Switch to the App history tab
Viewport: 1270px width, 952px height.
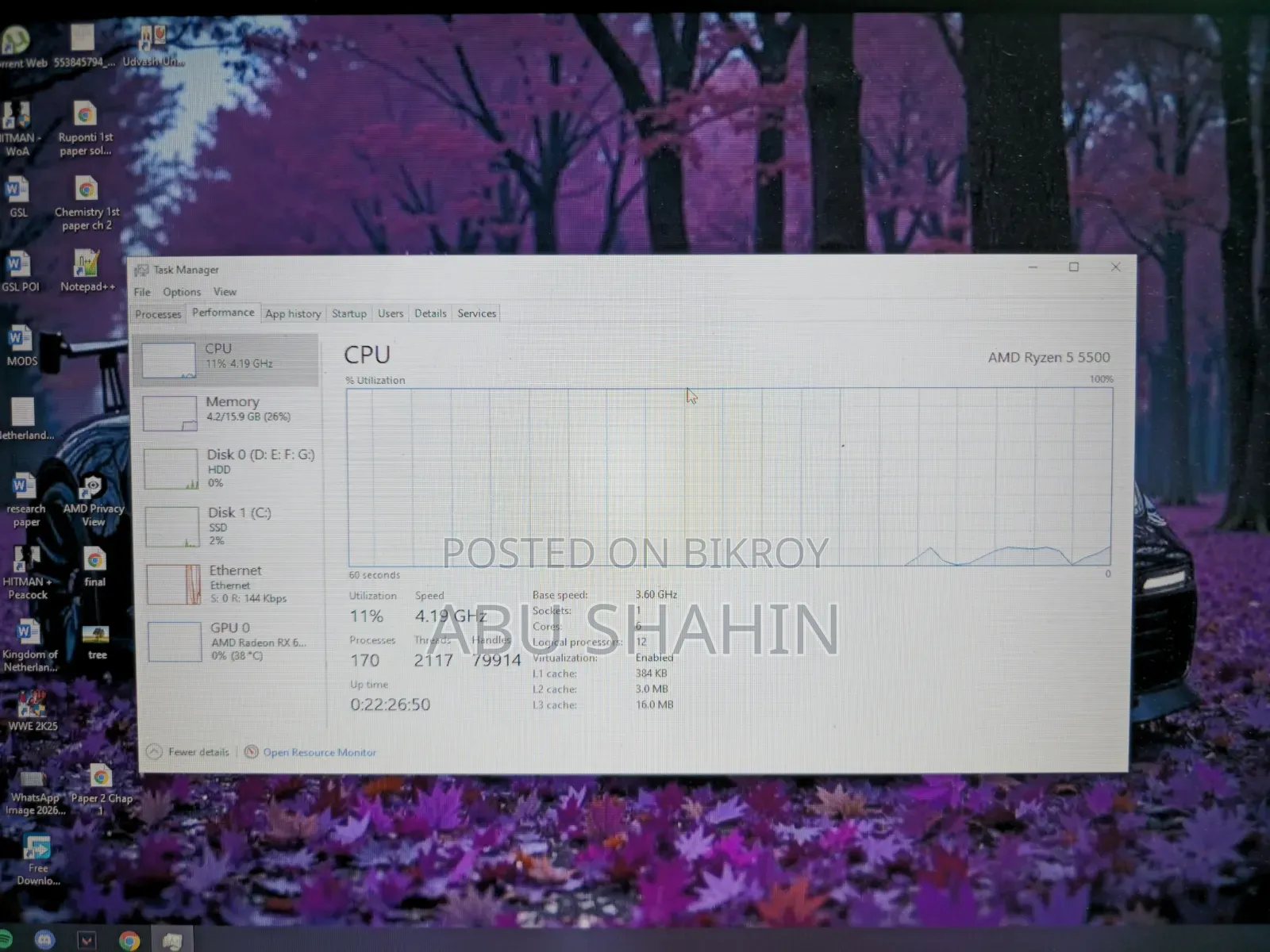tap(293, 313)
